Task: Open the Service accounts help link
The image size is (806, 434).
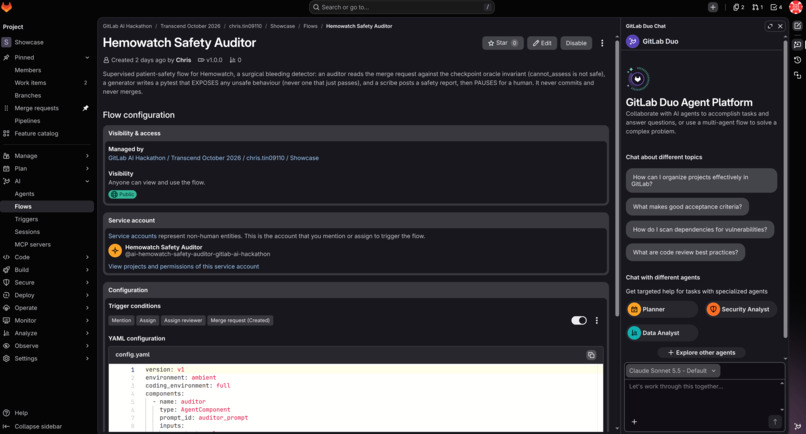Action: pos(132,236)
